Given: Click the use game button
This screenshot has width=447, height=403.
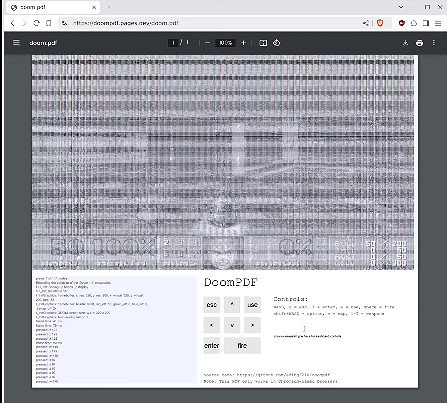Looking at the screenshot, I should pyautogui.click(x=252, y=305).
